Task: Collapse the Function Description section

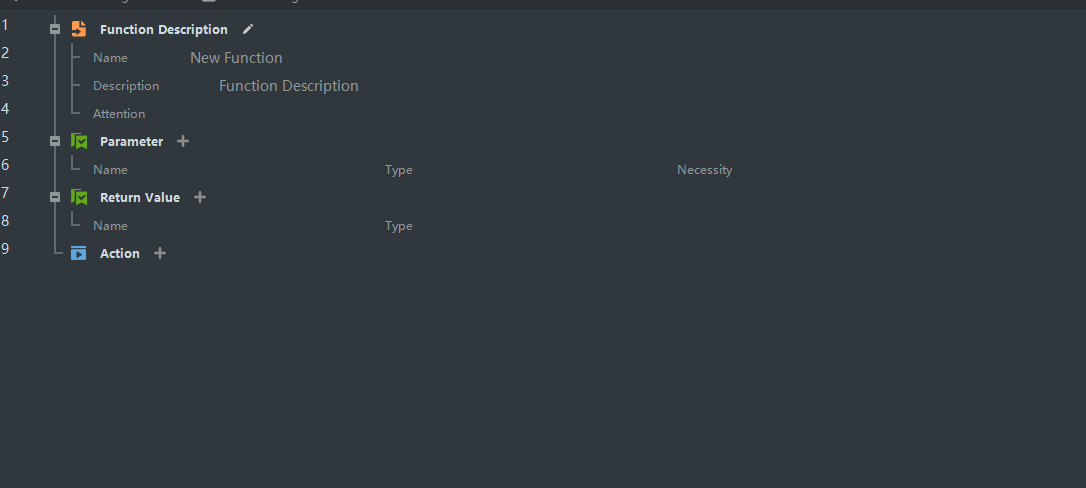Action: point(55,29)
